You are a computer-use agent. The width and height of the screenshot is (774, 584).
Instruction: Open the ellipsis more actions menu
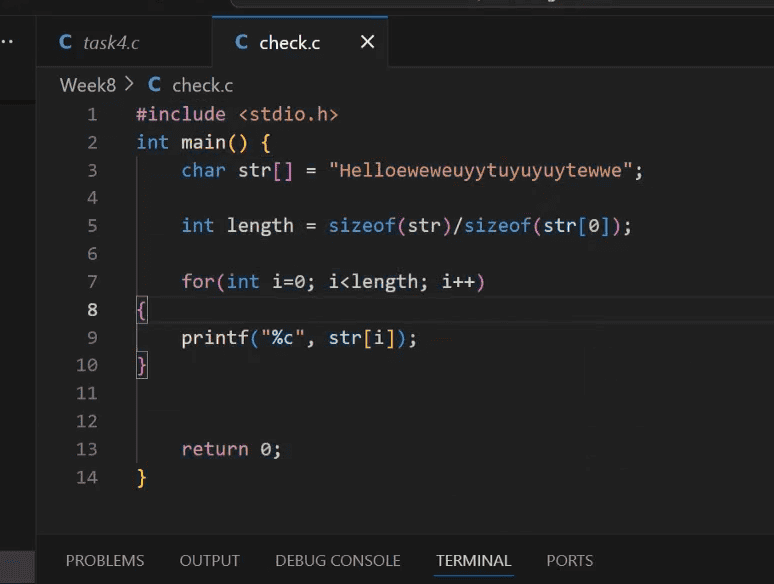[8, 42]
